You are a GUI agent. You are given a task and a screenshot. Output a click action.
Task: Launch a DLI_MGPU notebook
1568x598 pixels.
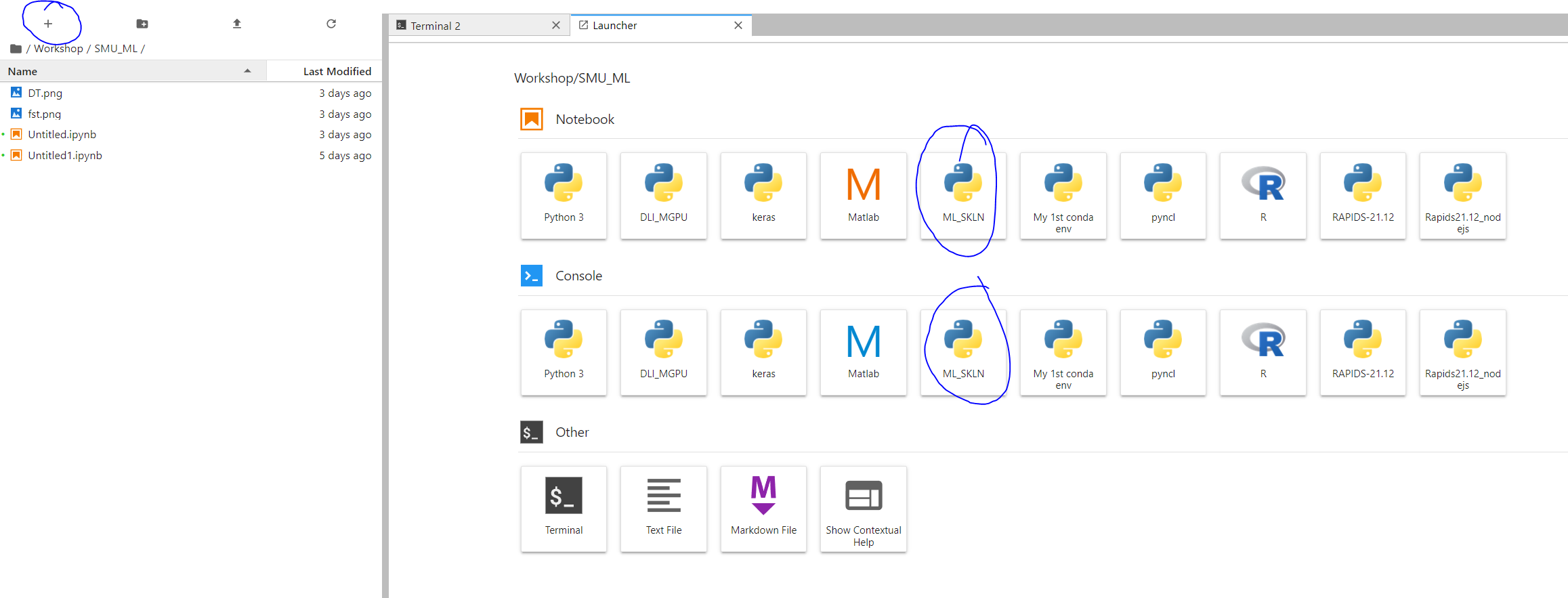pos(664,196)
